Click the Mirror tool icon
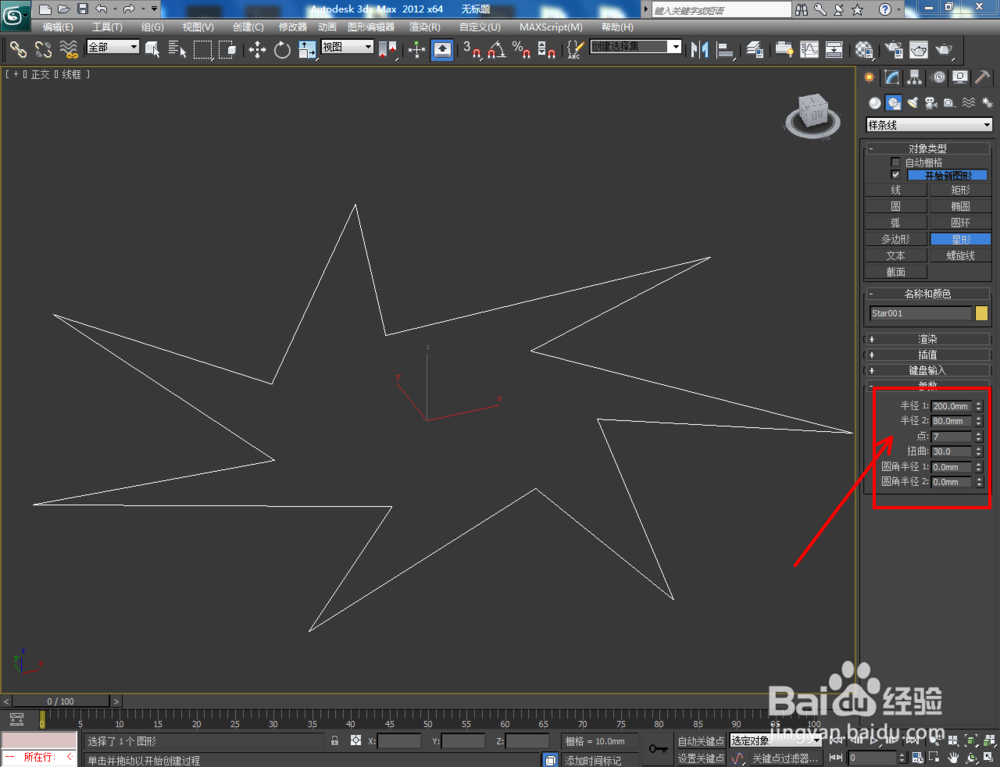Viewport: 1000px width, 767px height. pos(700,49)
